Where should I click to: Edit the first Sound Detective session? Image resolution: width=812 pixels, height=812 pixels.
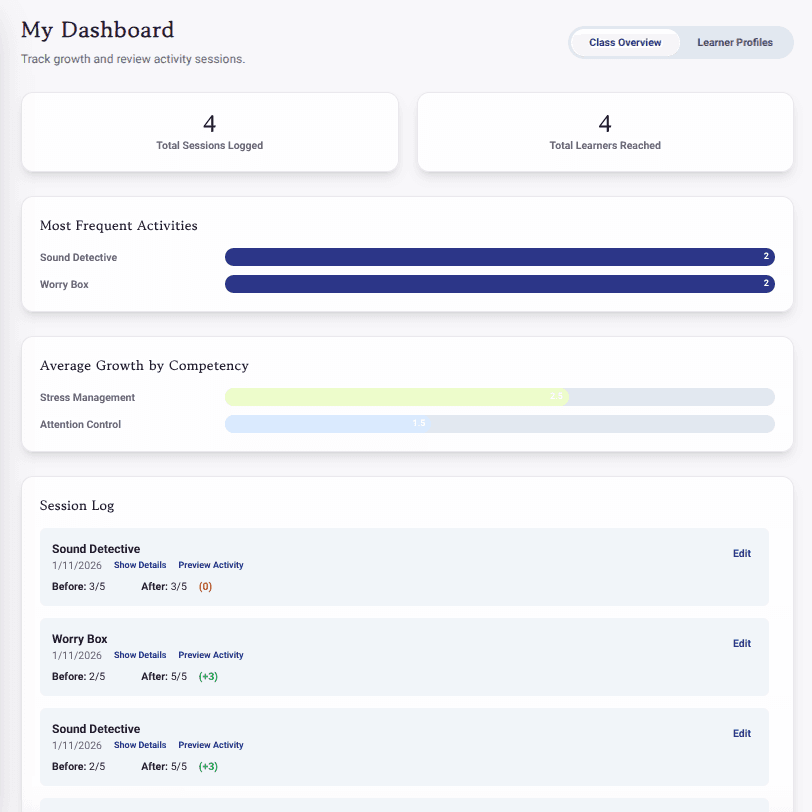point(742,554)
